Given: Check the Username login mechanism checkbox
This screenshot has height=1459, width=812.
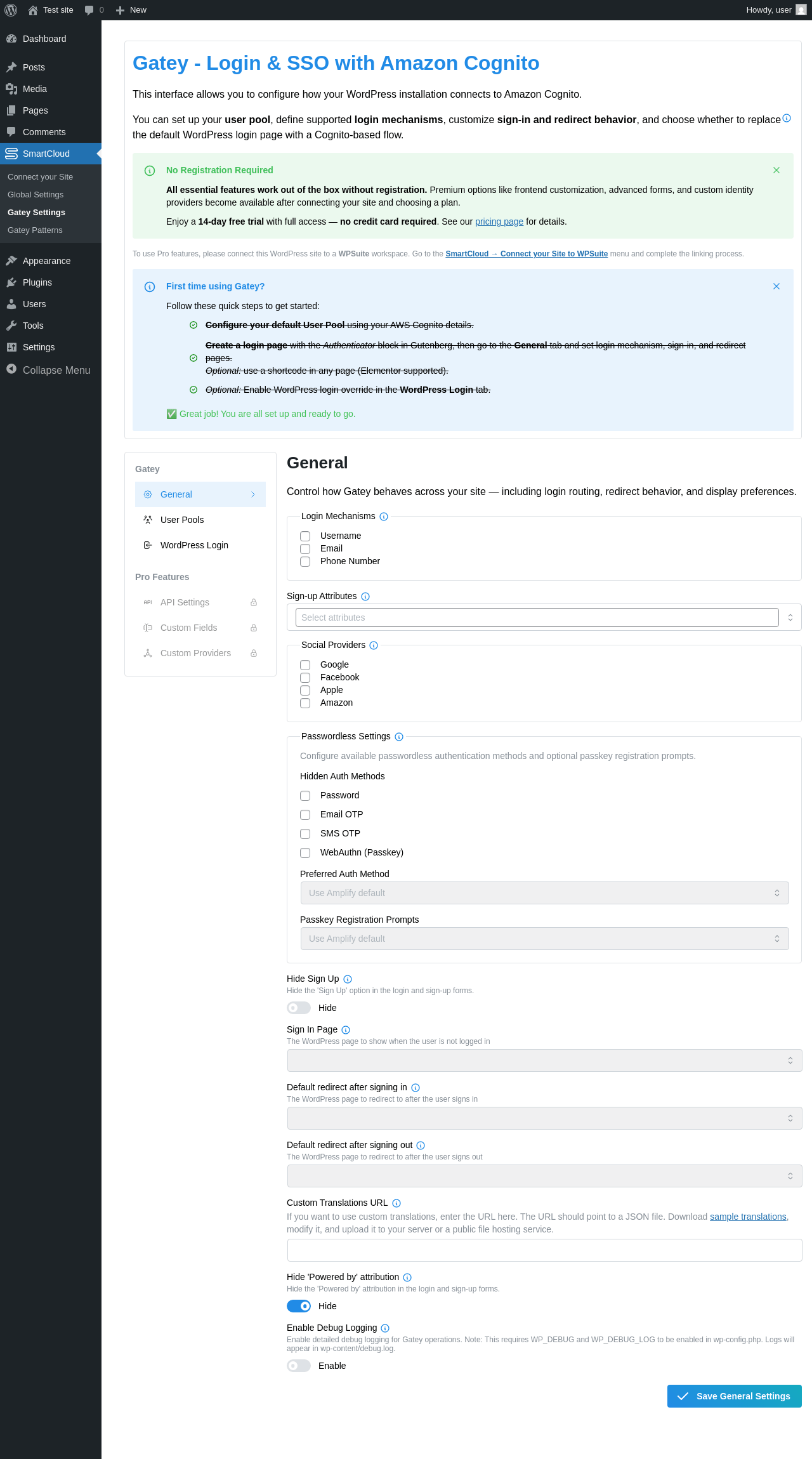Looking at the screenshot, I should (305, 536).
